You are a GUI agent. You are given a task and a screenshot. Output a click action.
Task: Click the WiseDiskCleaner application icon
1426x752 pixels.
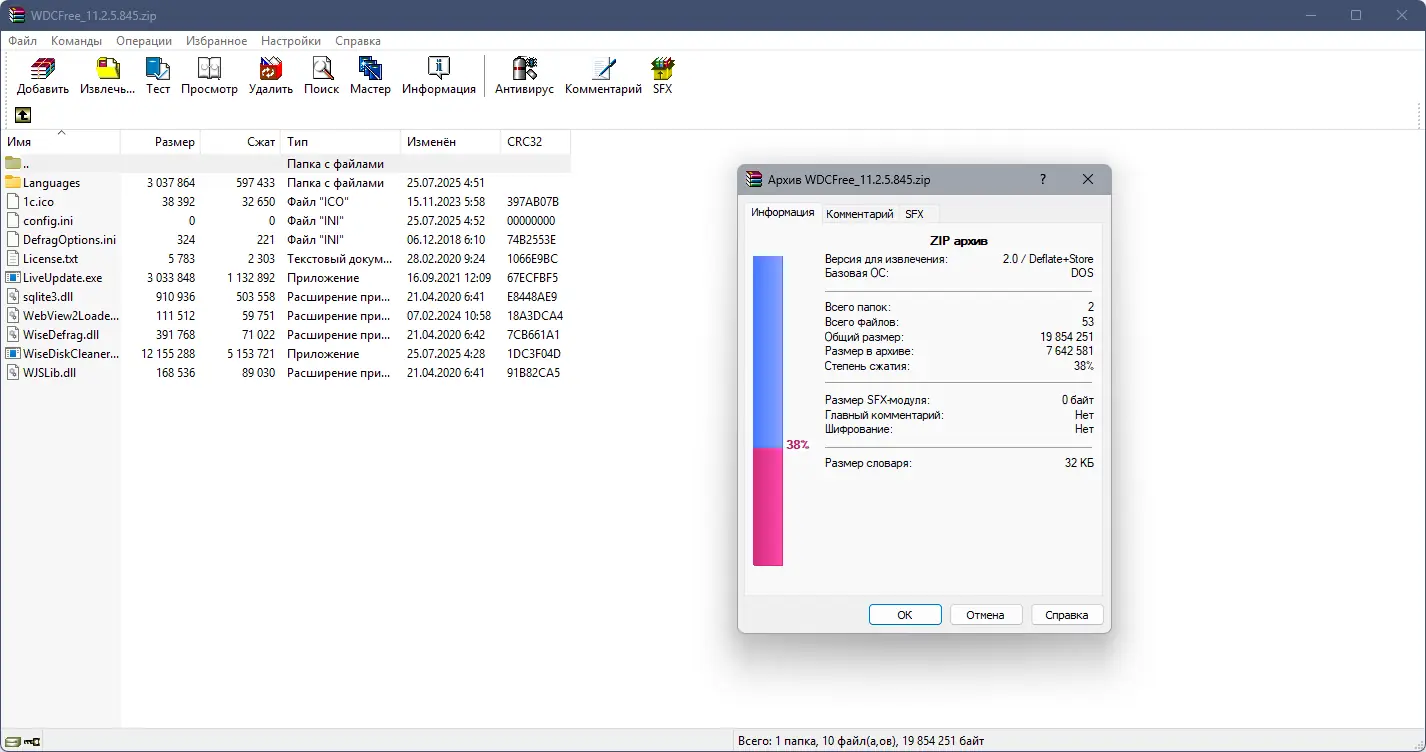coord(13,353)
